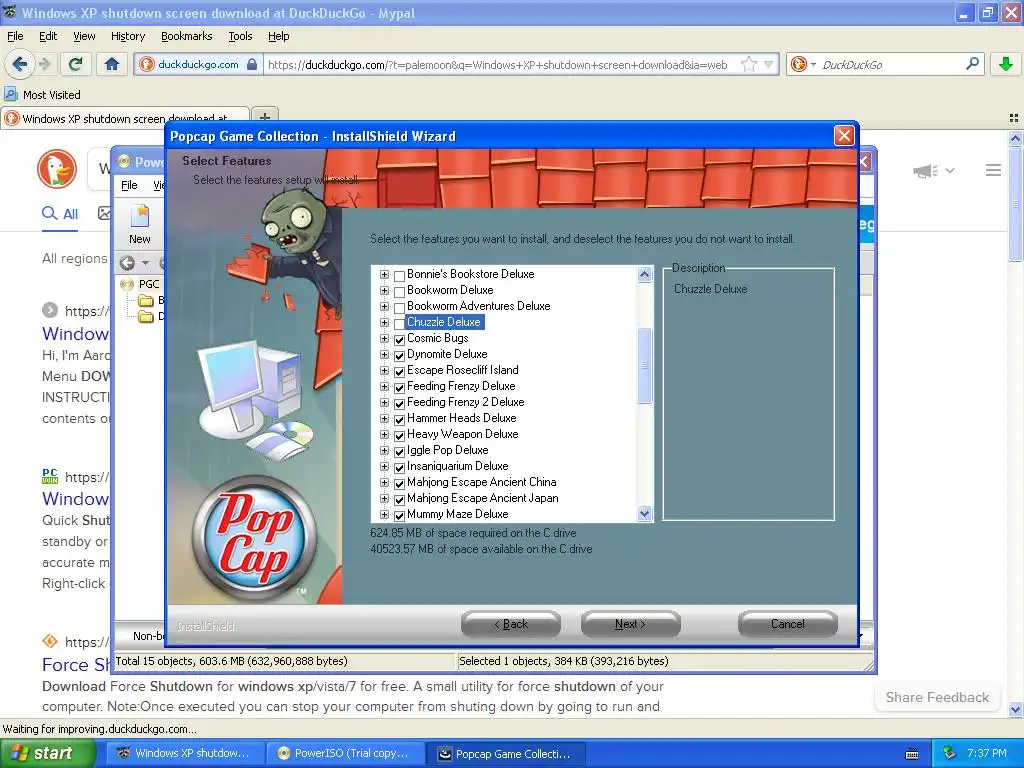Click the keyboard icon in the taskbar
Screen dimensions: 1024x768
[x=912, y=754]
